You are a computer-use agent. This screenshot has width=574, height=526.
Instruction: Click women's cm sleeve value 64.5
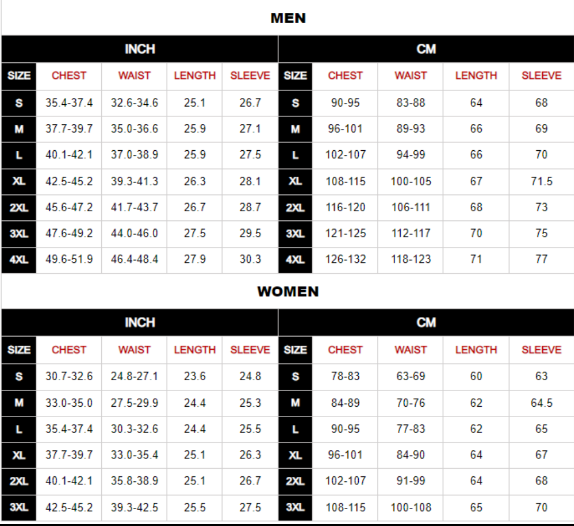pyautogui.click(x=542, y=403)
